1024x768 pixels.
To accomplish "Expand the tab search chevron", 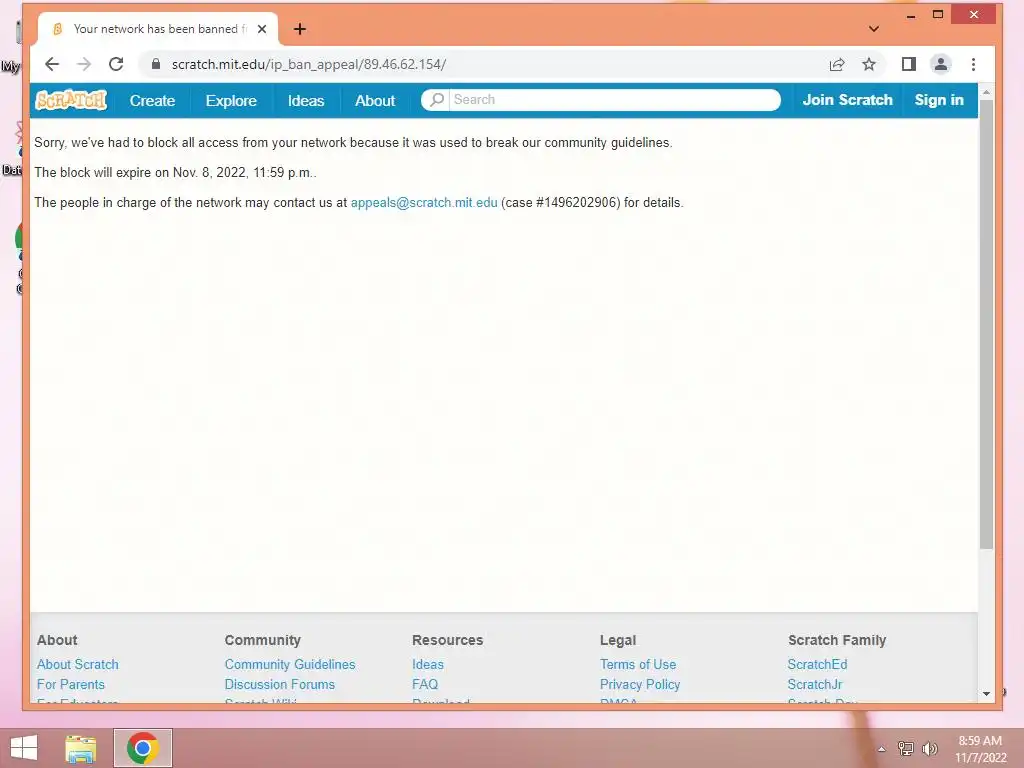I will click(874, 29).
